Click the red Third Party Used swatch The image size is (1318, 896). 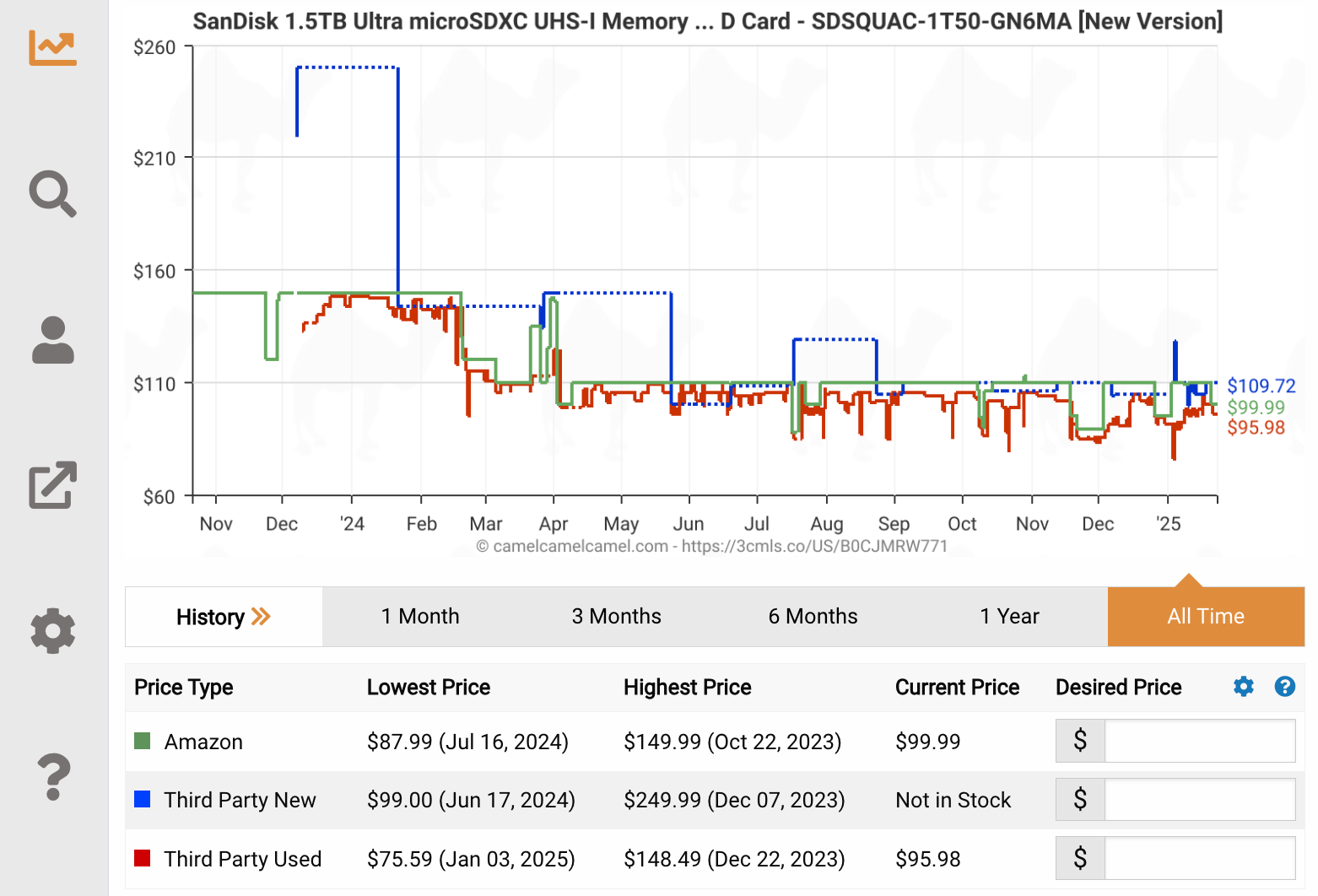[x=143, y=858]
